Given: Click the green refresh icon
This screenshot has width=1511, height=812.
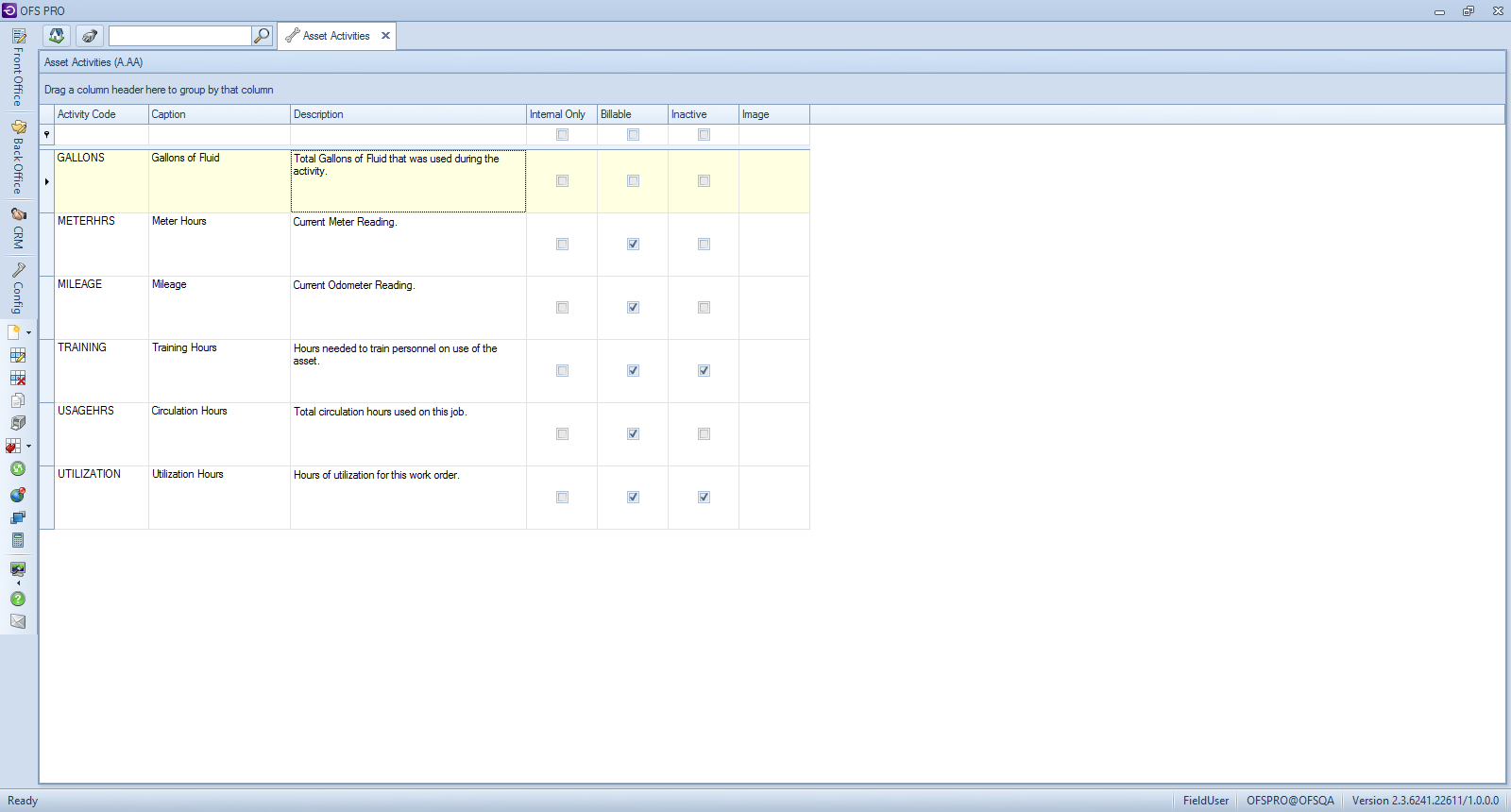Looking at the screenshot, I should pos(18,468).
